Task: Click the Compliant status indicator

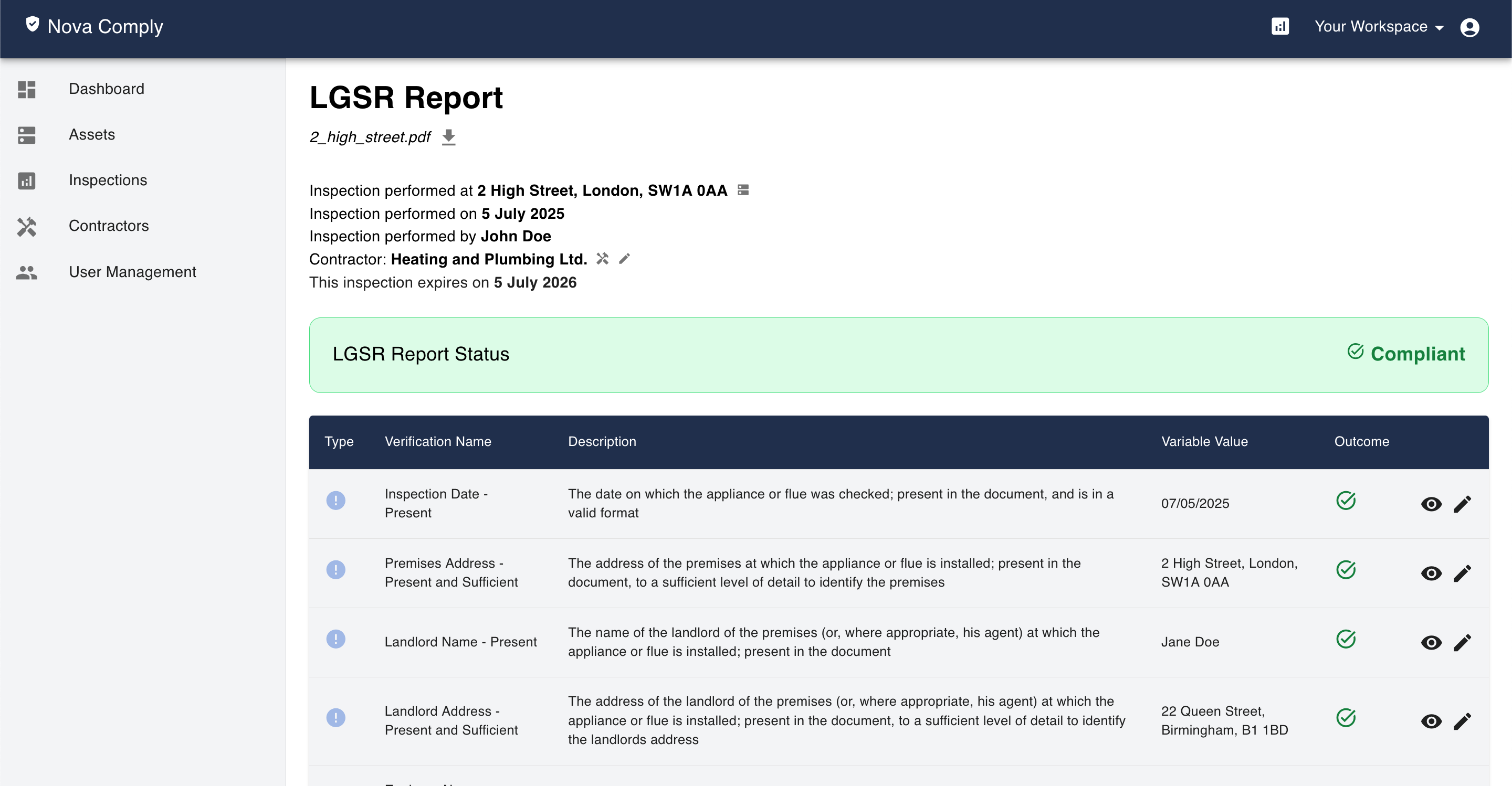Action: tap(1408, 354)
